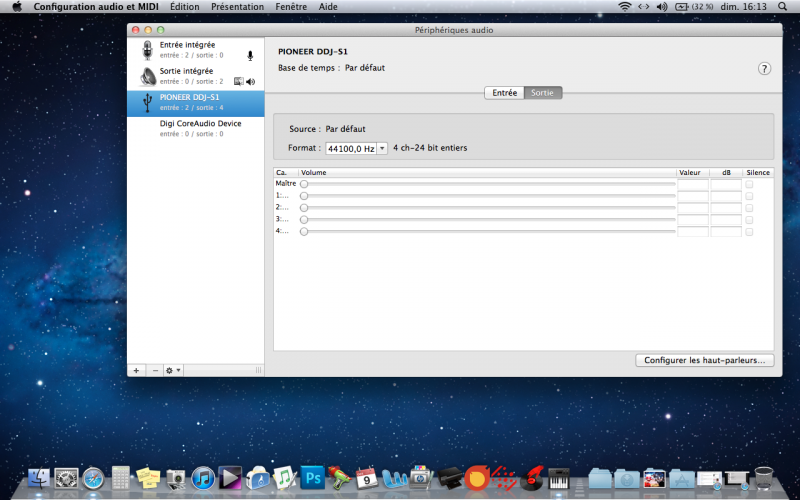Click the Silence column header
The height and width of the screenshot is (500, 800).
pos(758,172)
